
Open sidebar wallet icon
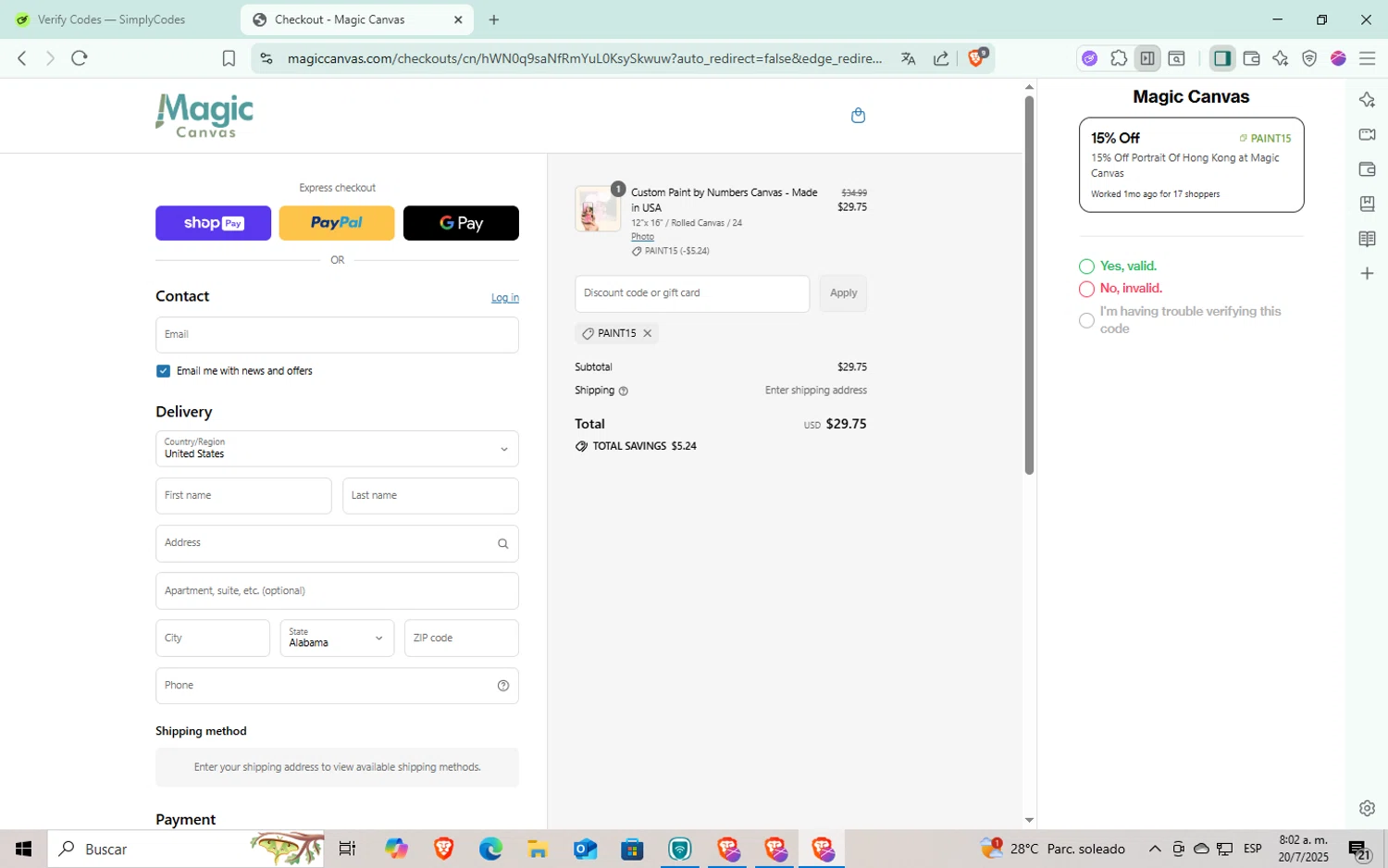1367,169
